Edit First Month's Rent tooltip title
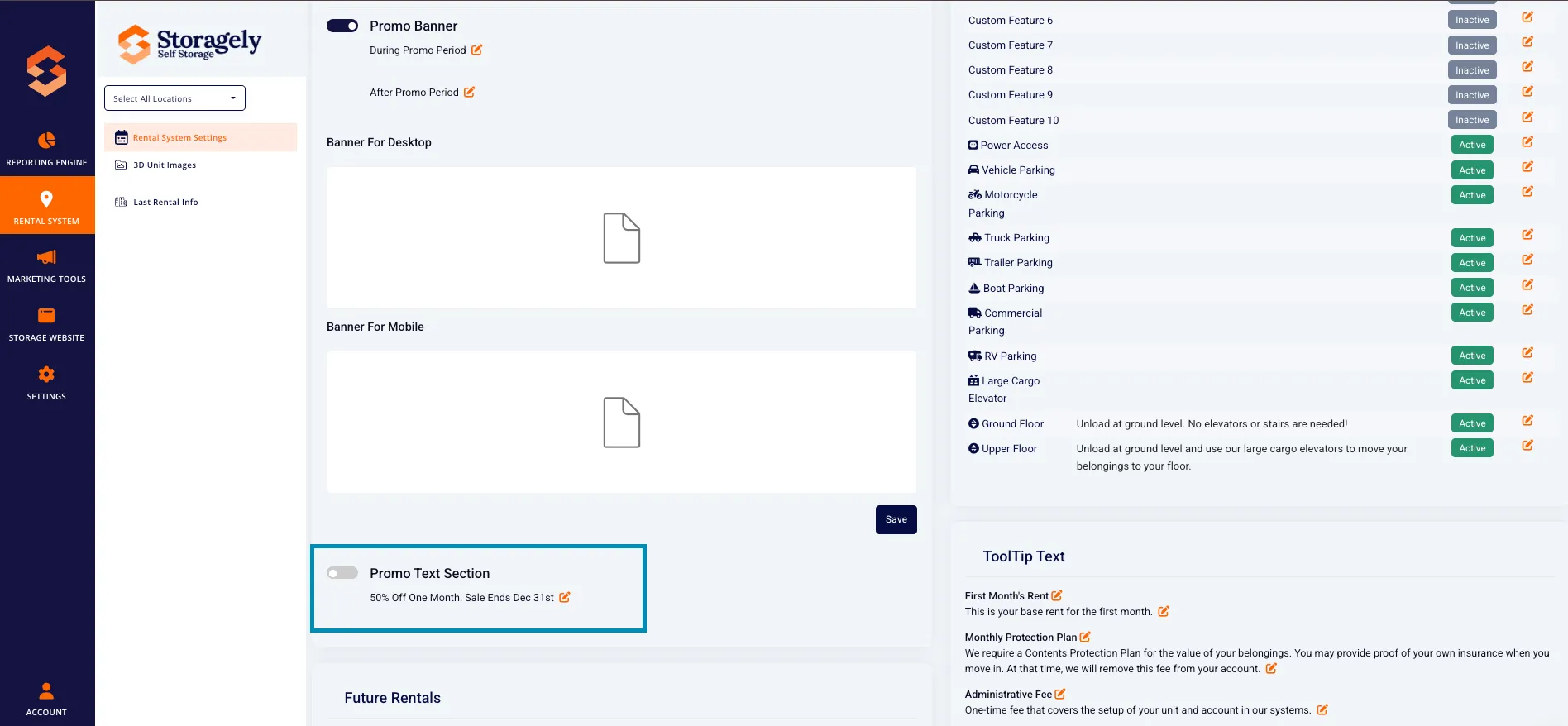The width and height of the screenshot is (1568, 726). (1057, 595)
